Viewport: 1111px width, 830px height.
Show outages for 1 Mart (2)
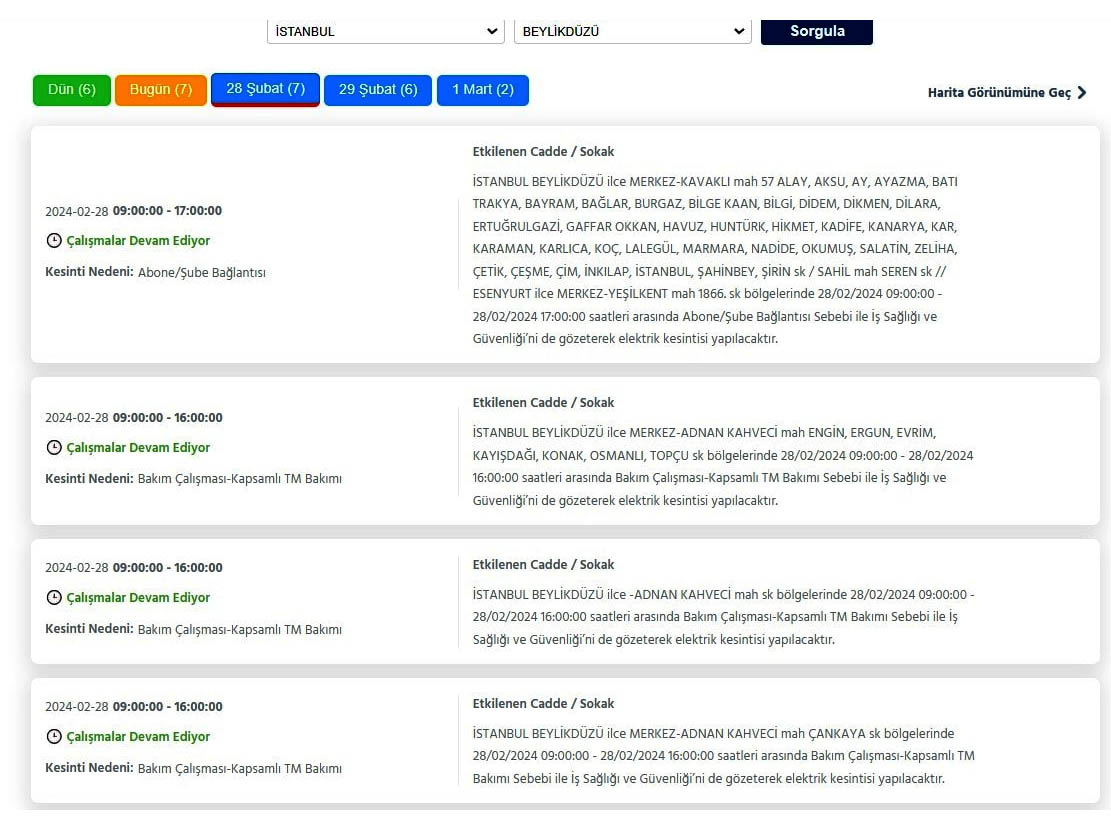[483, 90]
